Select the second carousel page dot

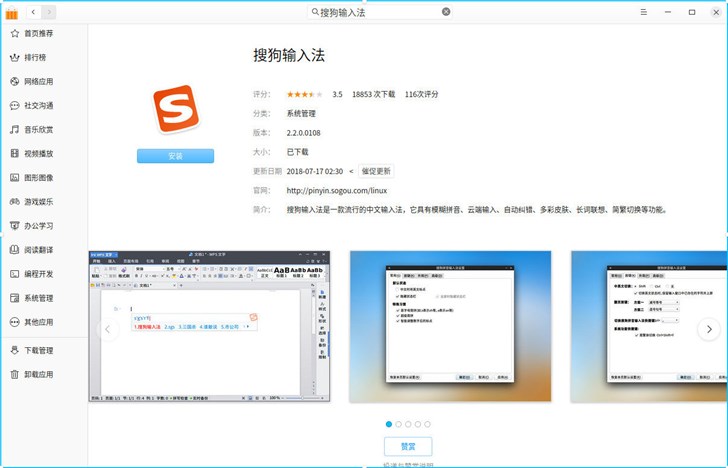[x=398, y=424]
